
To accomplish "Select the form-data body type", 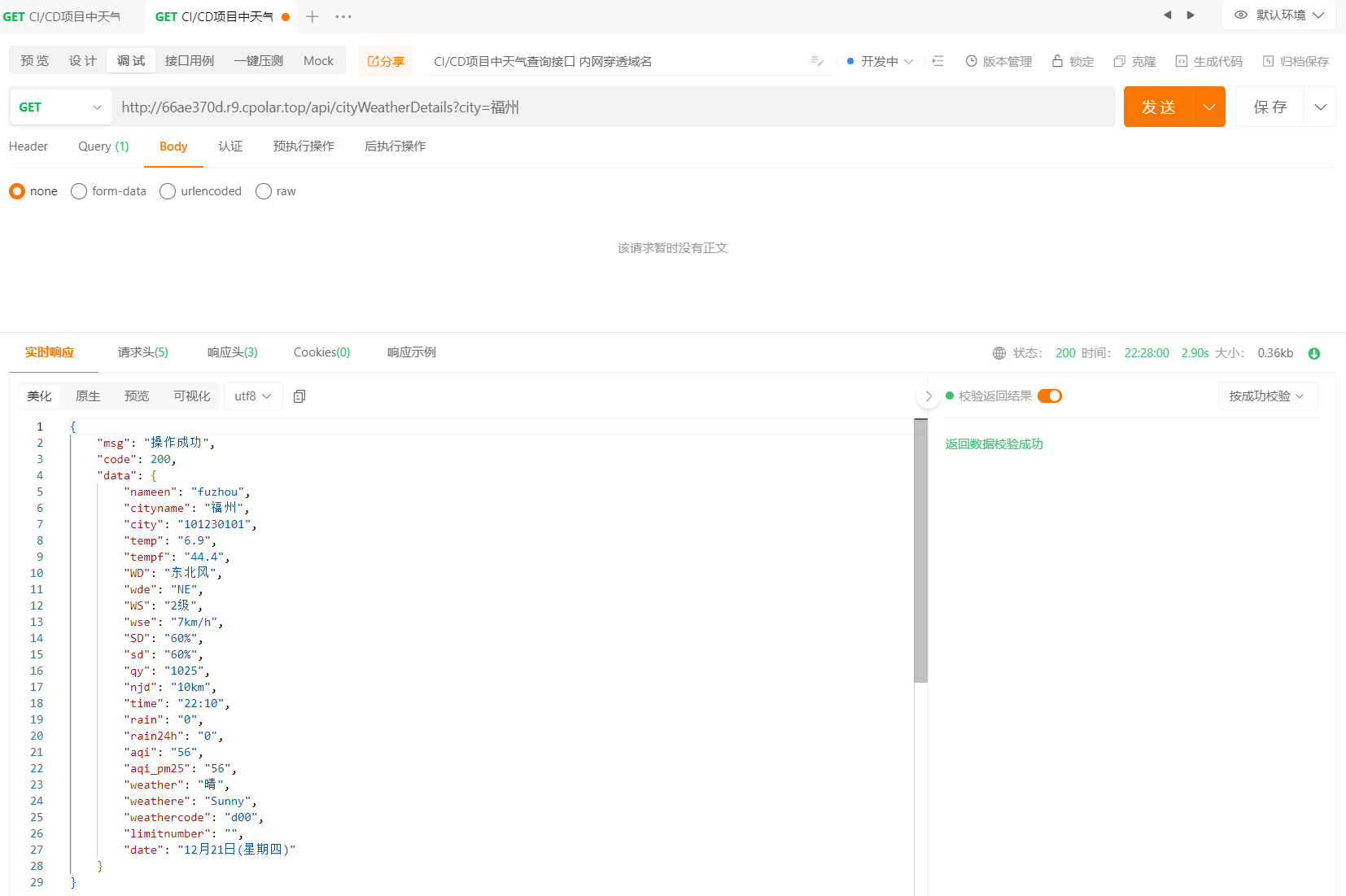I will point(109,191).
